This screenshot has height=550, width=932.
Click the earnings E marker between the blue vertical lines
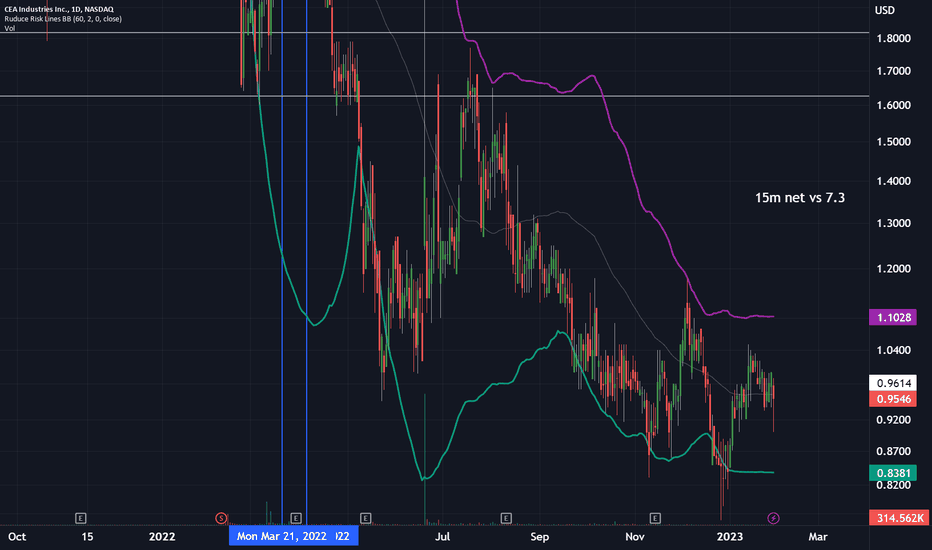click(x=296, y=518)
